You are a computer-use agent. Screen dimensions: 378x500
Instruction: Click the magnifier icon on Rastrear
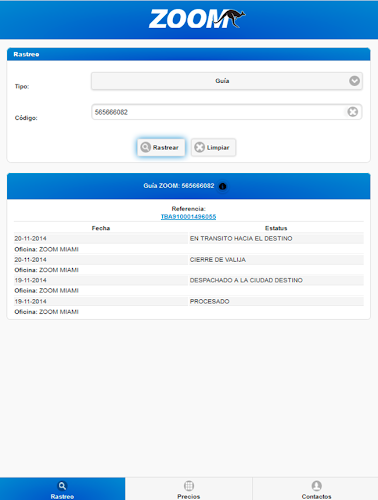click(x=146, y=147)
